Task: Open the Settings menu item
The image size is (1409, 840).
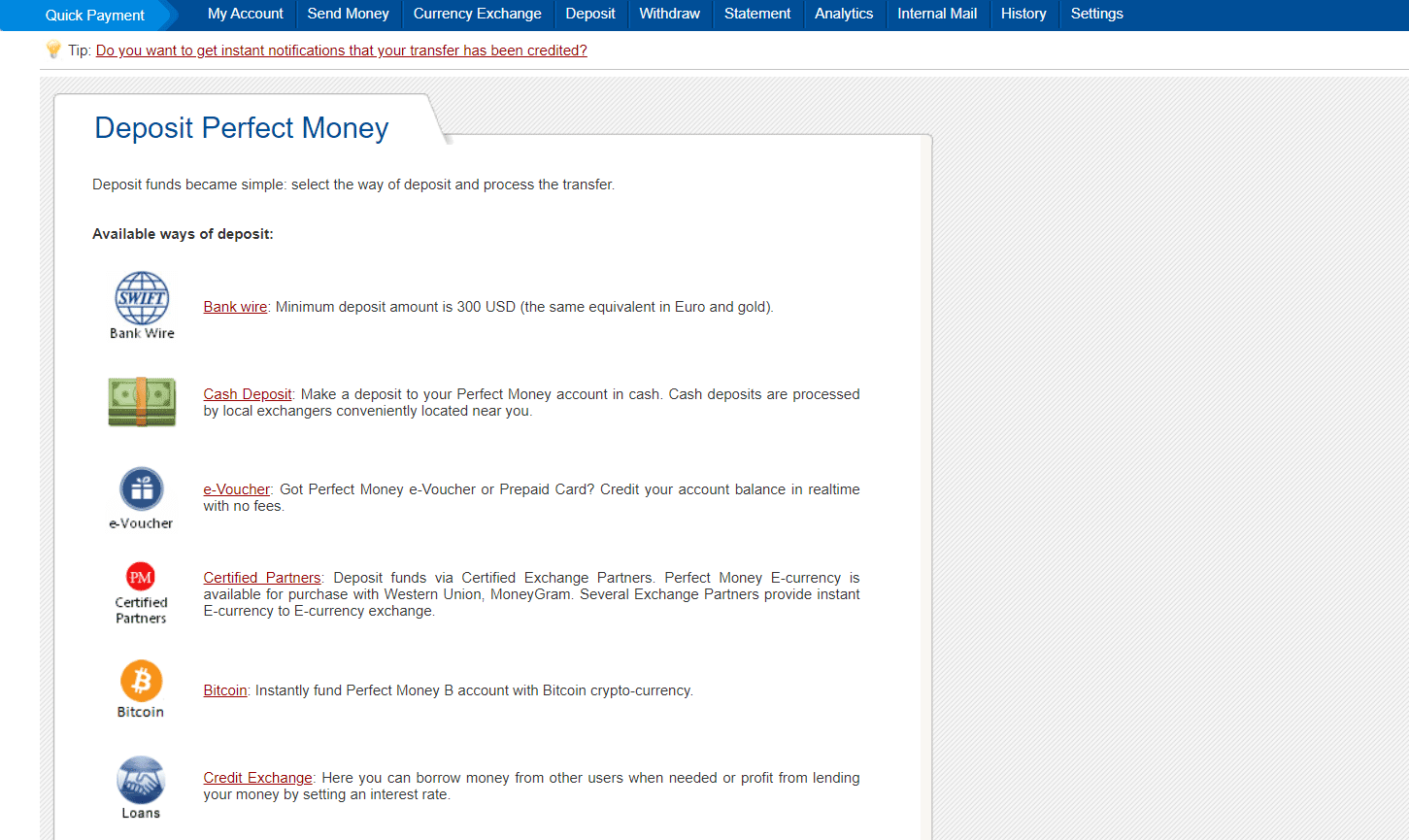Action: pos(1096,14)
